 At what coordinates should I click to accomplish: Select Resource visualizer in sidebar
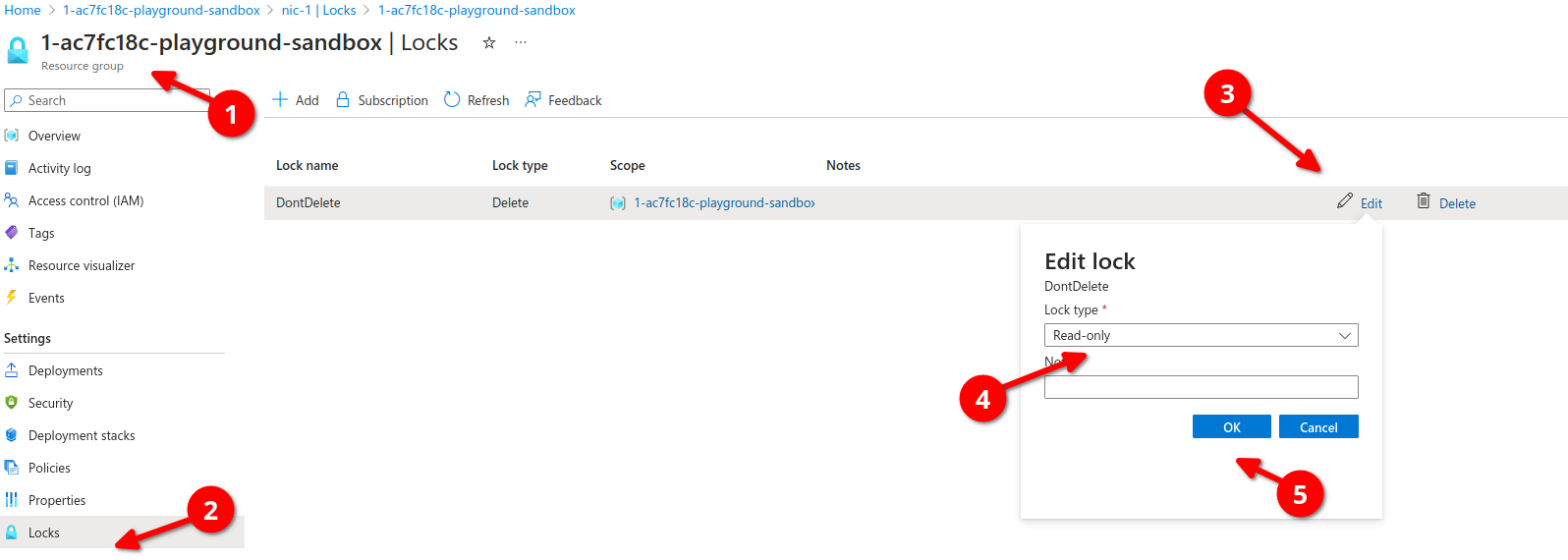82,265
